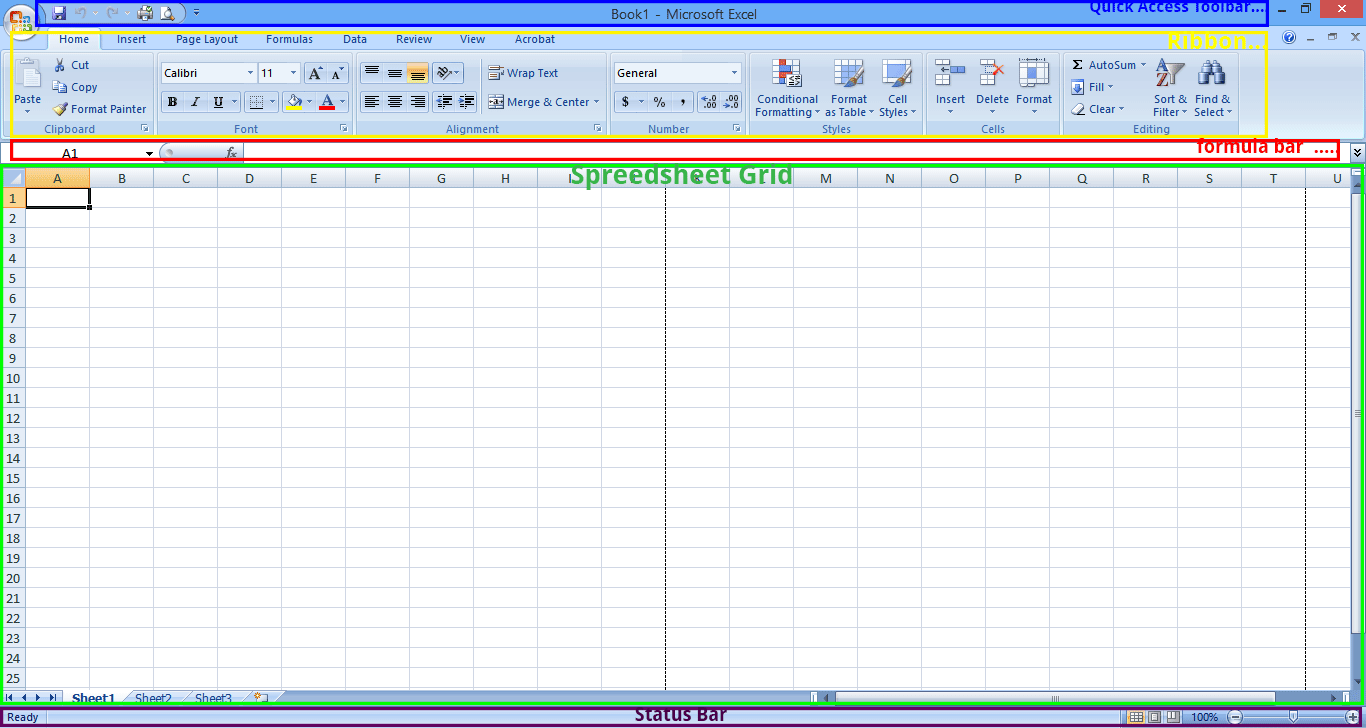Toggle Center horizontal alignment
Screen dimensions: 1366x728
394,102
